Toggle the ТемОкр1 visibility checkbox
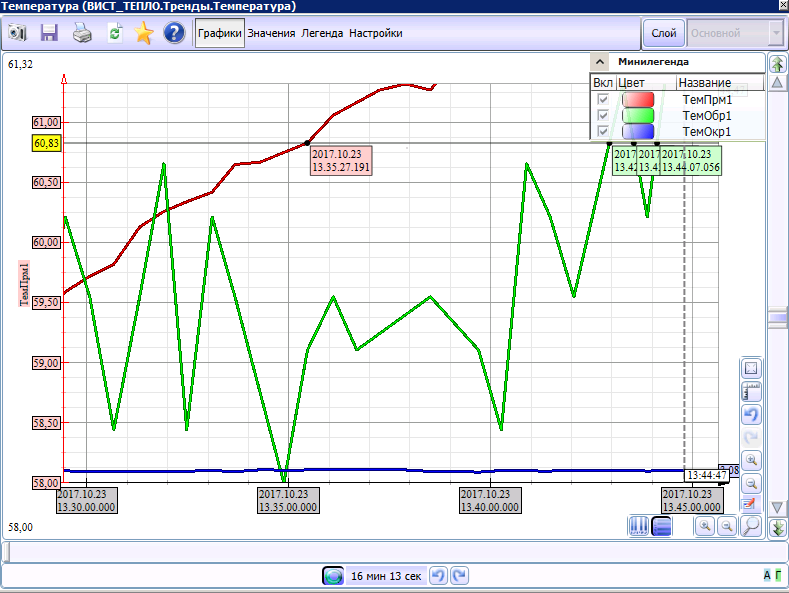 click(602, 131)
